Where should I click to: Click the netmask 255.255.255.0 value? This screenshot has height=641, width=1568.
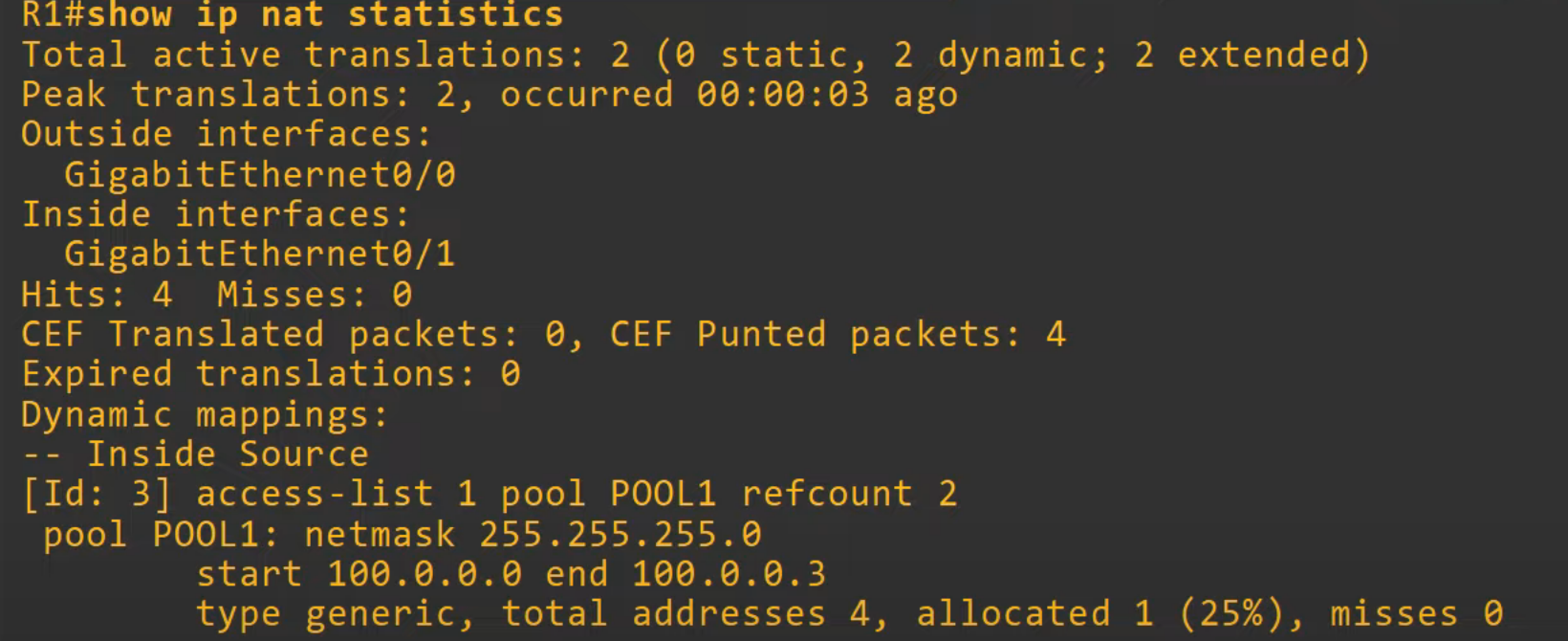pos(620,535)
